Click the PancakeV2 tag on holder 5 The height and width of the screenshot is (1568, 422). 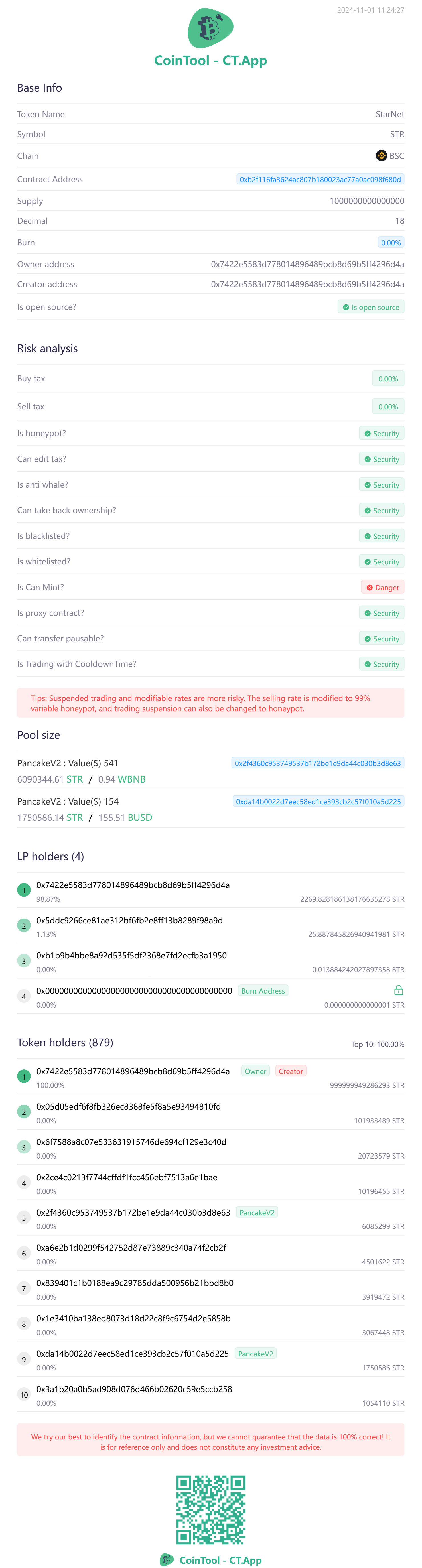point(256,1212)
